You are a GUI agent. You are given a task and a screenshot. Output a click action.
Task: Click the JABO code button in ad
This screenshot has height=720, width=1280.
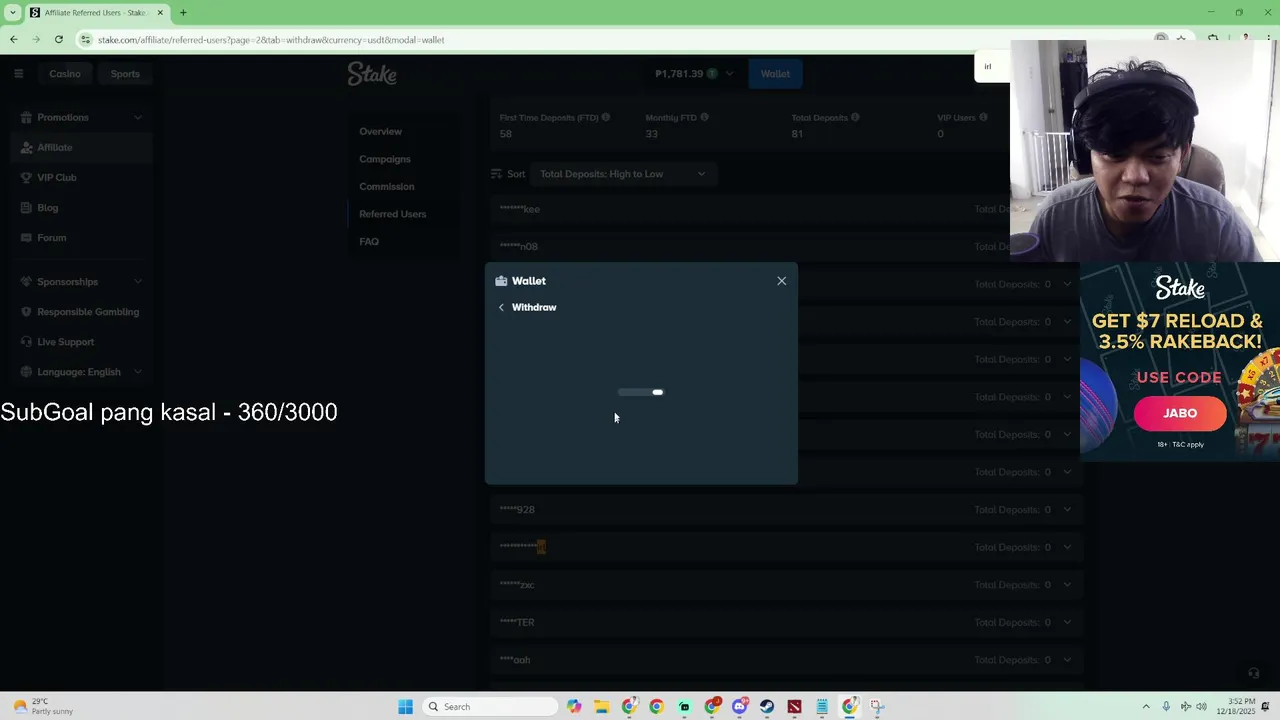point(1180,413)
